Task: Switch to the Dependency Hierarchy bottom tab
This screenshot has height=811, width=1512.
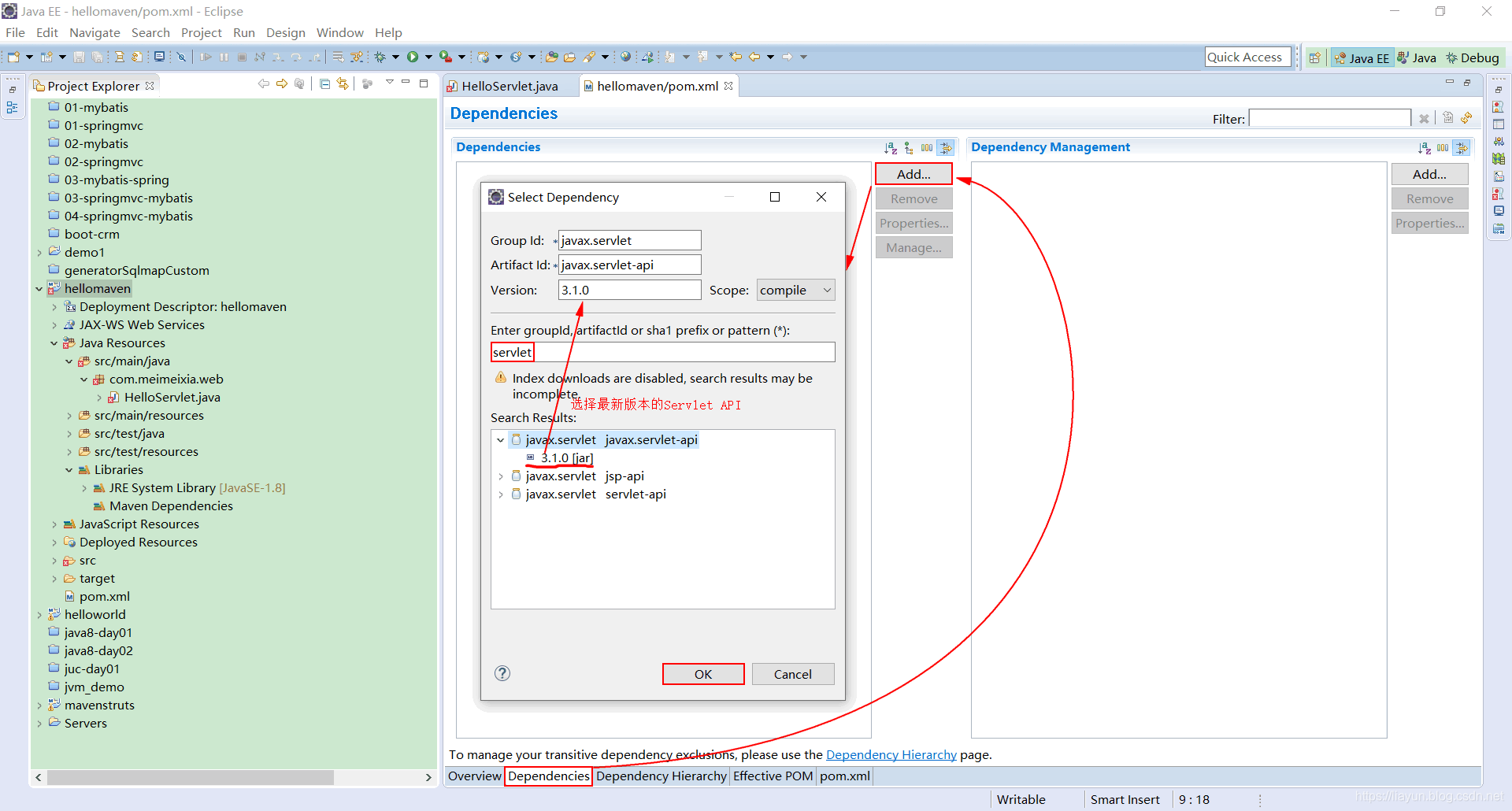Action: click(x=661, y=776)
